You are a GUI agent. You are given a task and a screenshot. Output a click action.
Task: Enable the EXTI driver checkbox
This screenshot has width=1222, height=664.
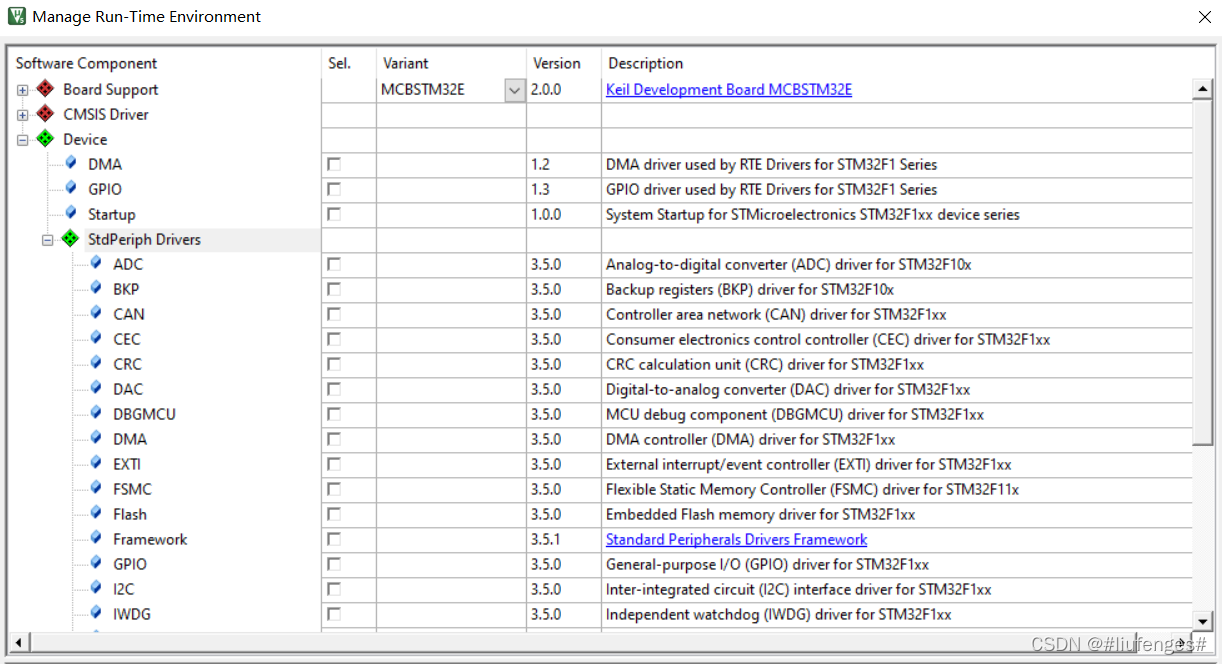click(334, 464)
